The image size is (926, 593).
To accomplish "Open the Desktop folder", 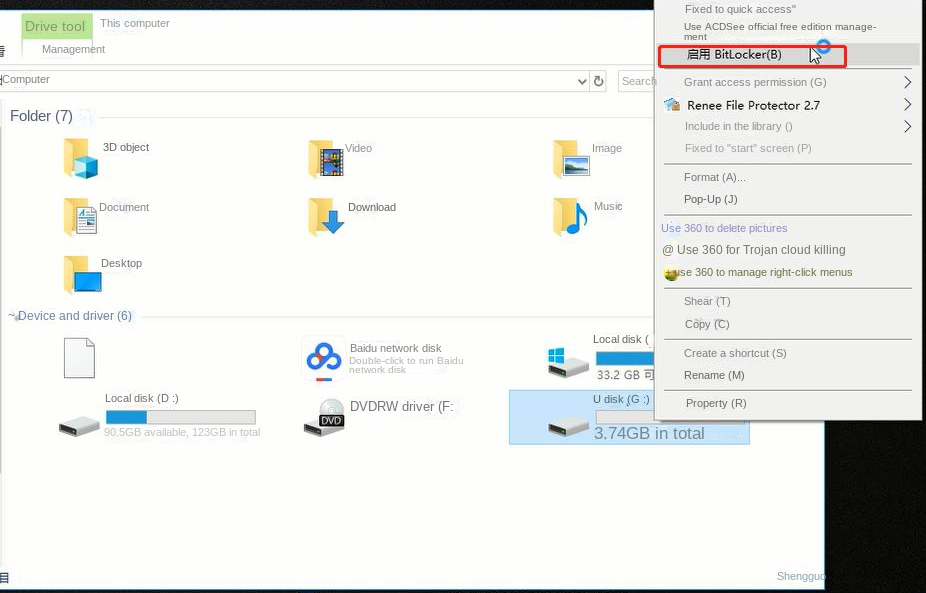I will [x=82, y=272].
